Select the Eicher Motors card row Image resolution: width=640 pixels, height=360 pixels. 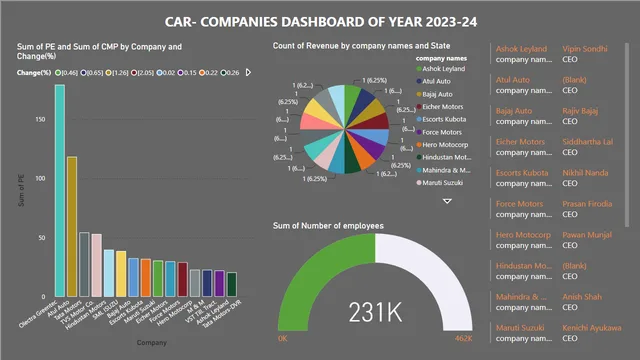pyautogui.click(x=555, y=147)
